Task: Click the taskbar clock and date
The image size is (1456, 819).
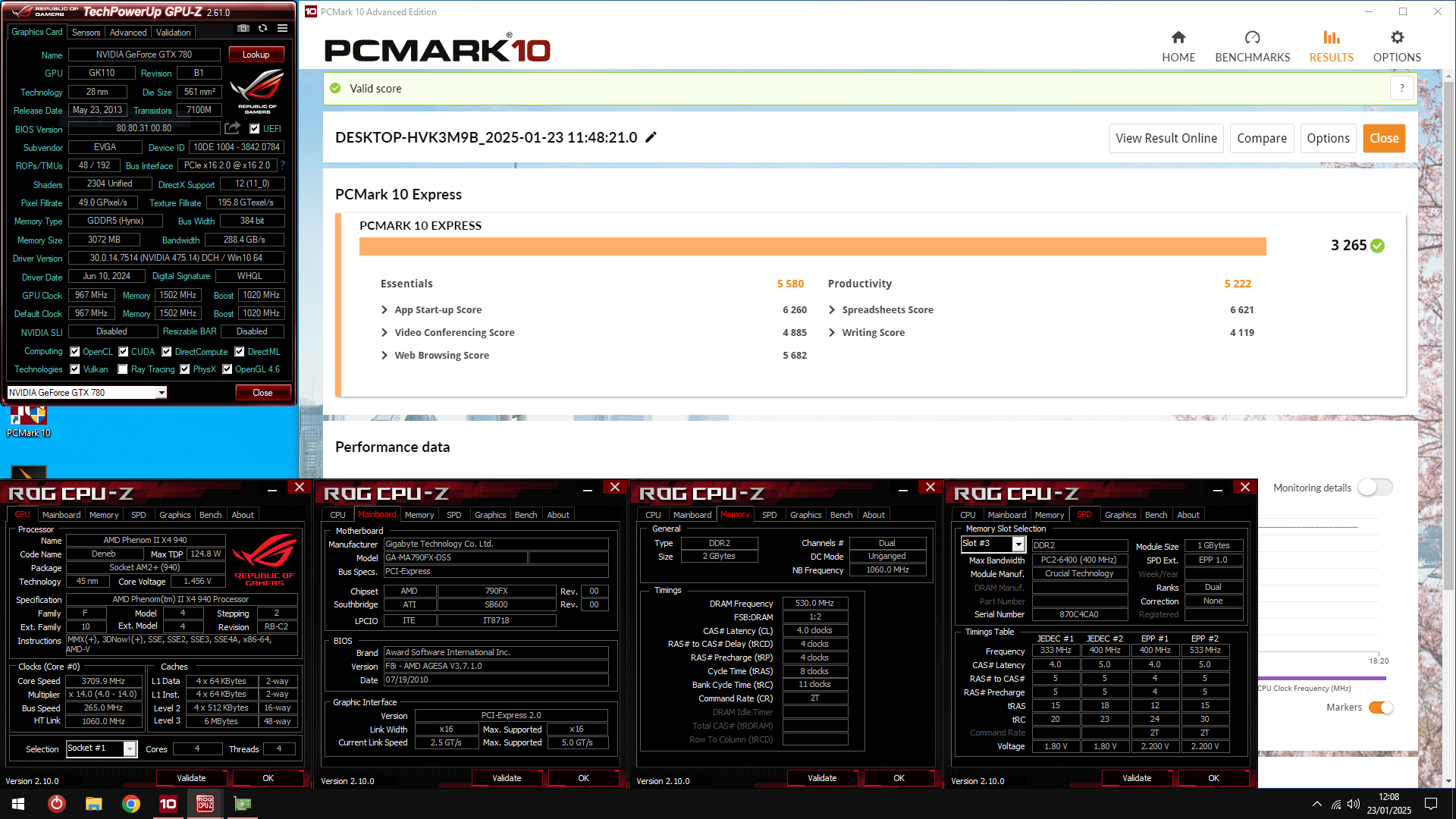Action: pyautogui.click(x=1389, y=804)
